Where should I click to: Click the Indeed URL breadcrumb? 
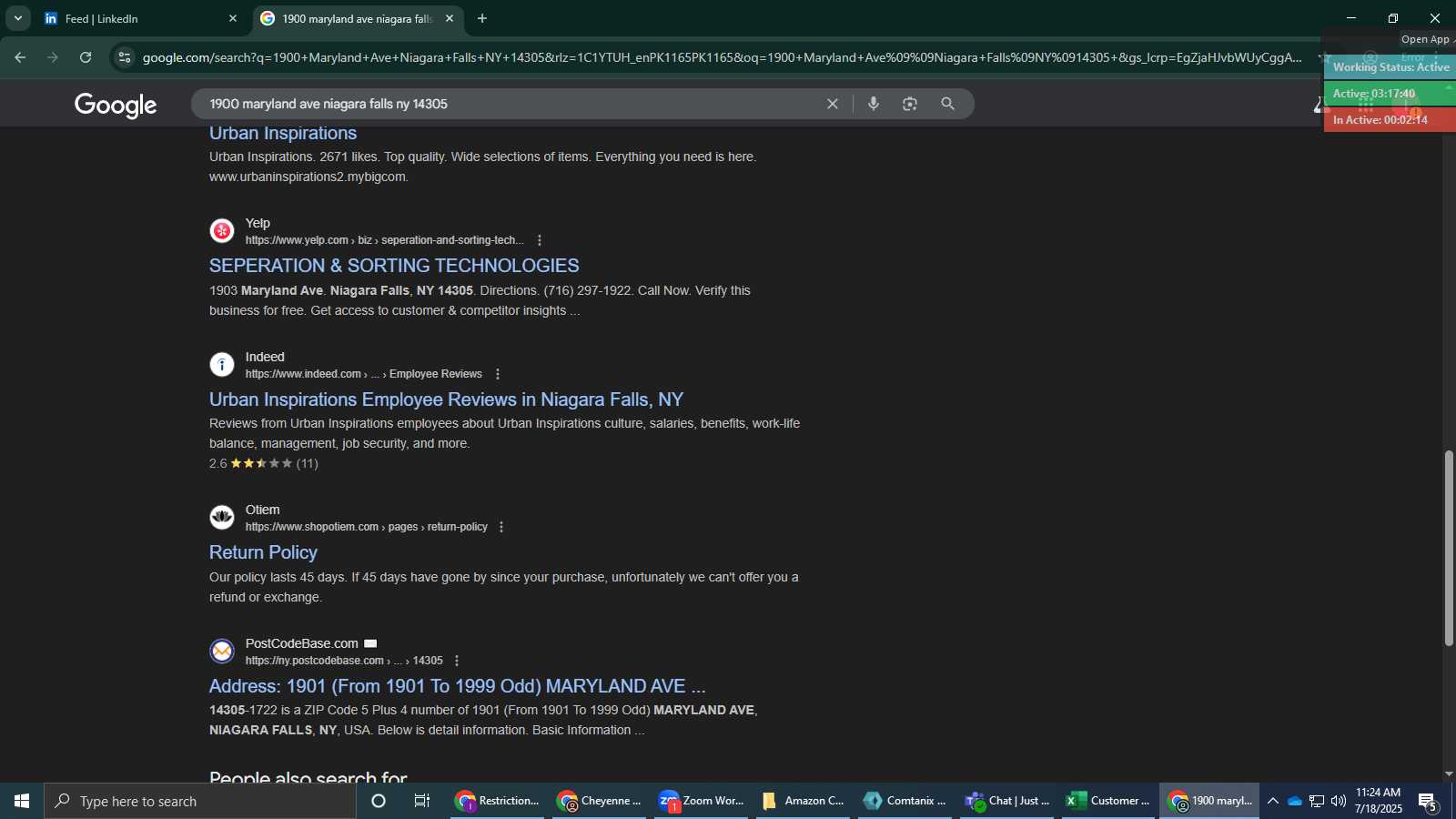click(363, 374)
